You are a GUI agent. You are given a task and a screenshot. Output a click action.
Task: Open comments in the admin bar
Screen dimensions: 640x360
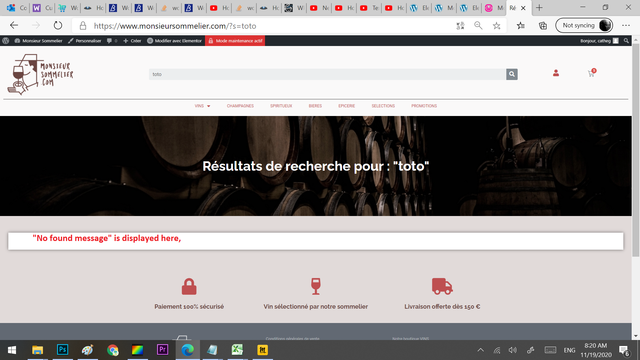112,41
